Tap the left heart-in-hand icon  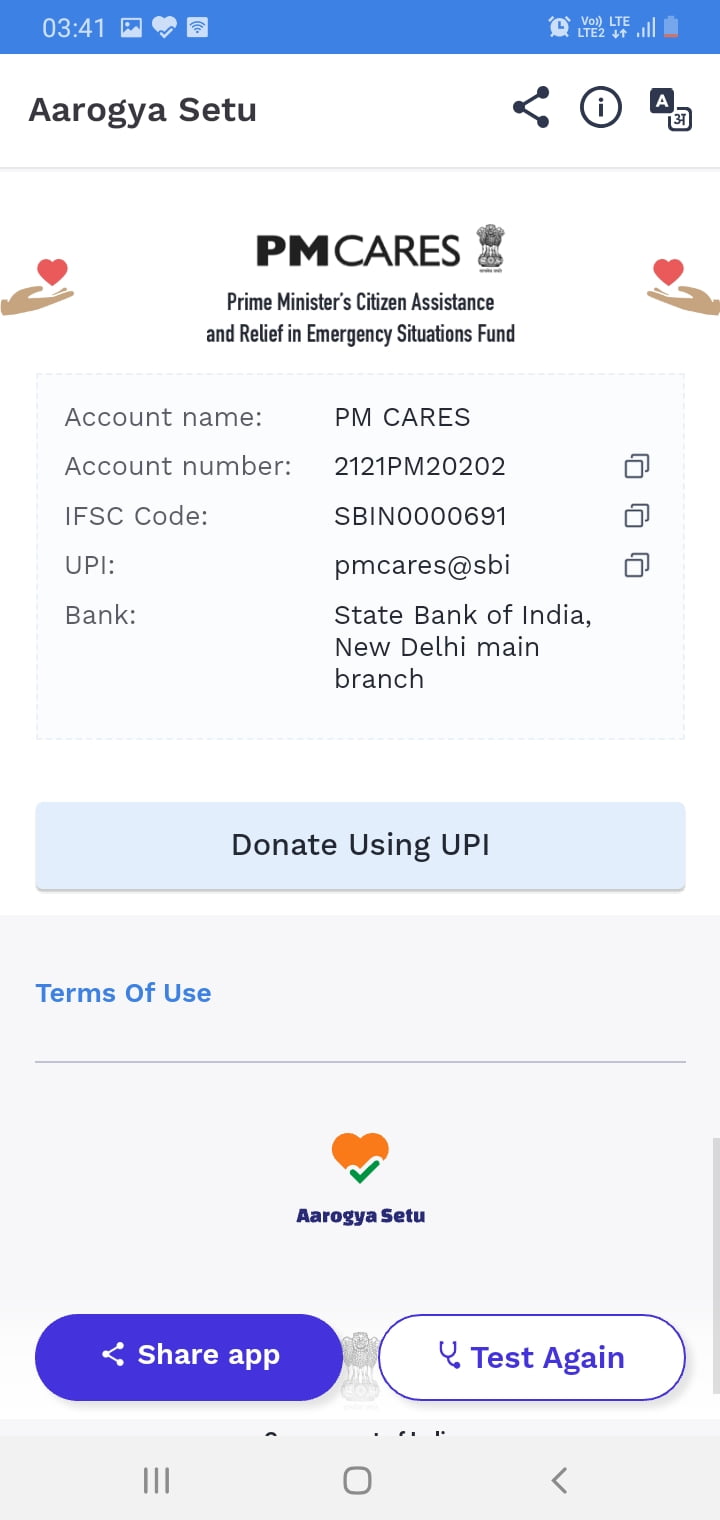40,287
